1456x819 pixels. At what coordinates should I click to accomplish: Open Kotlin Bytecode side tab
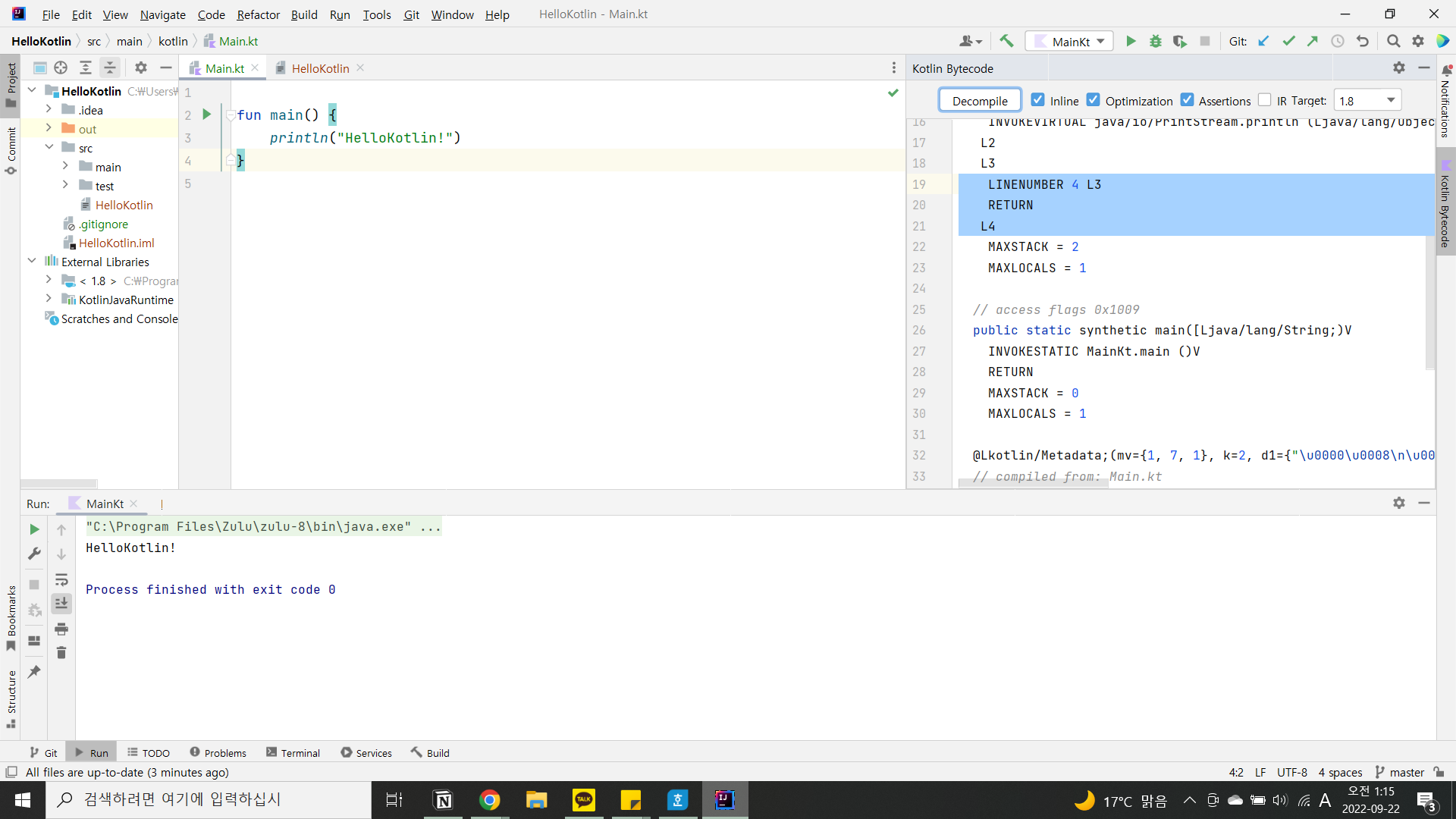click(x=1445, y=202)
